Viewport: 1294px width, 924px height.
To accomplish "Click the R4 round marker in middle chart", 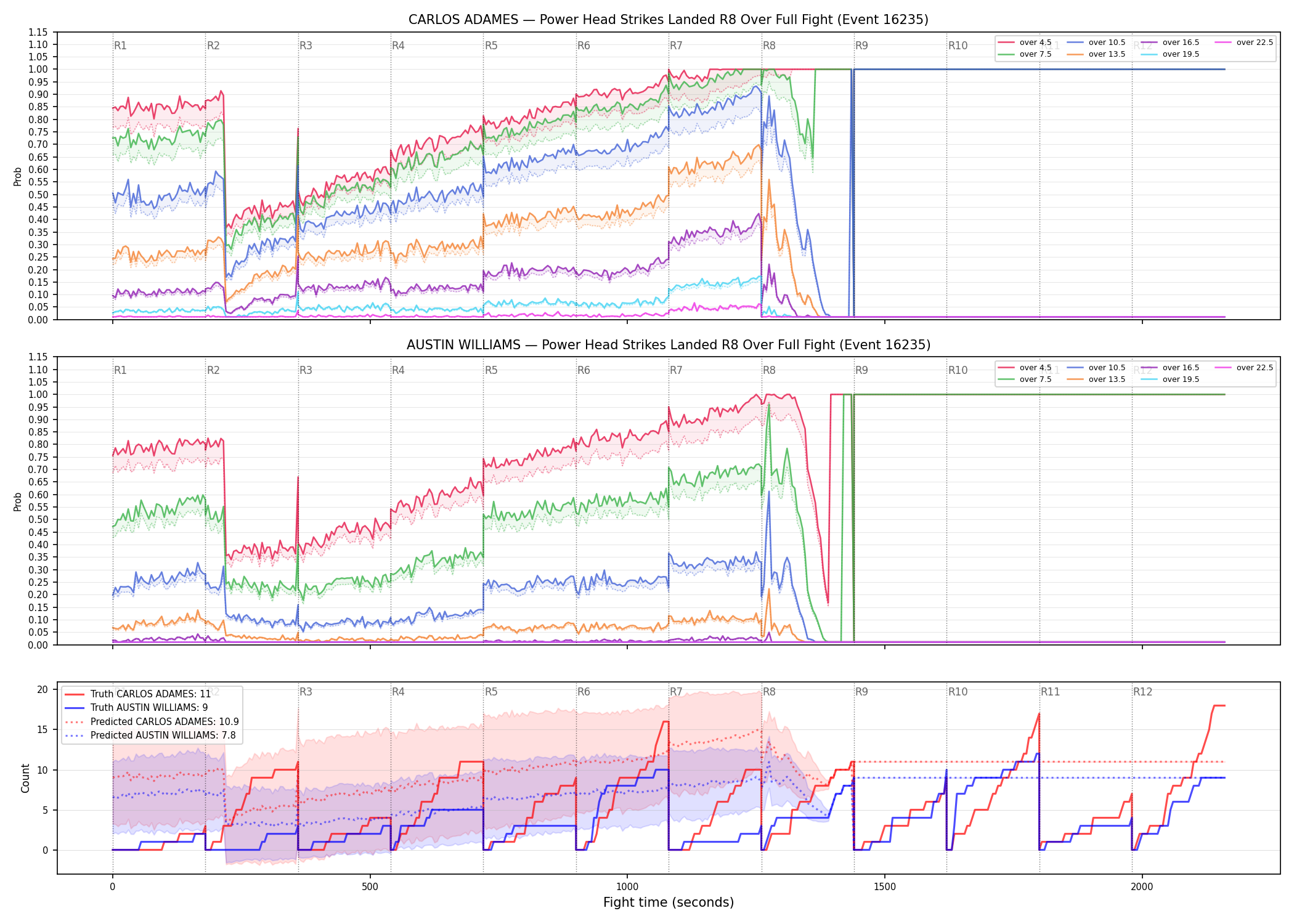I will point(398,370).
